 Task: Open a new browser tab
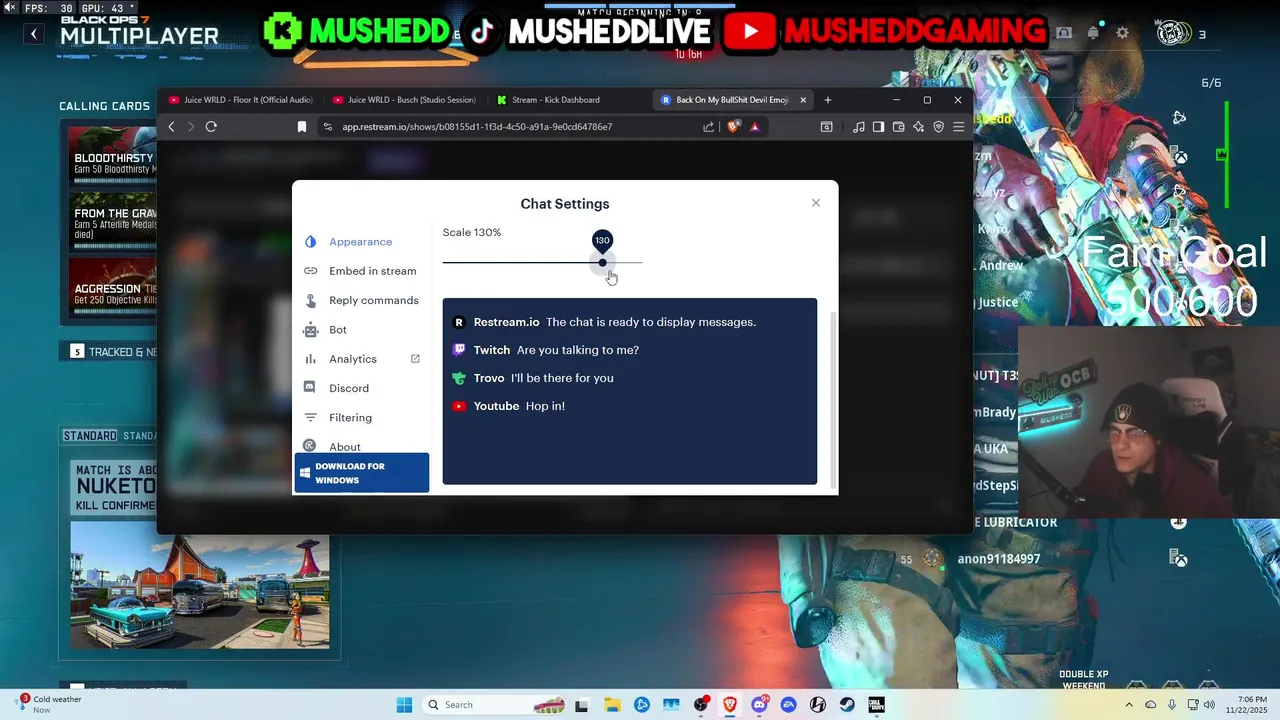click(x=827, y=100)
